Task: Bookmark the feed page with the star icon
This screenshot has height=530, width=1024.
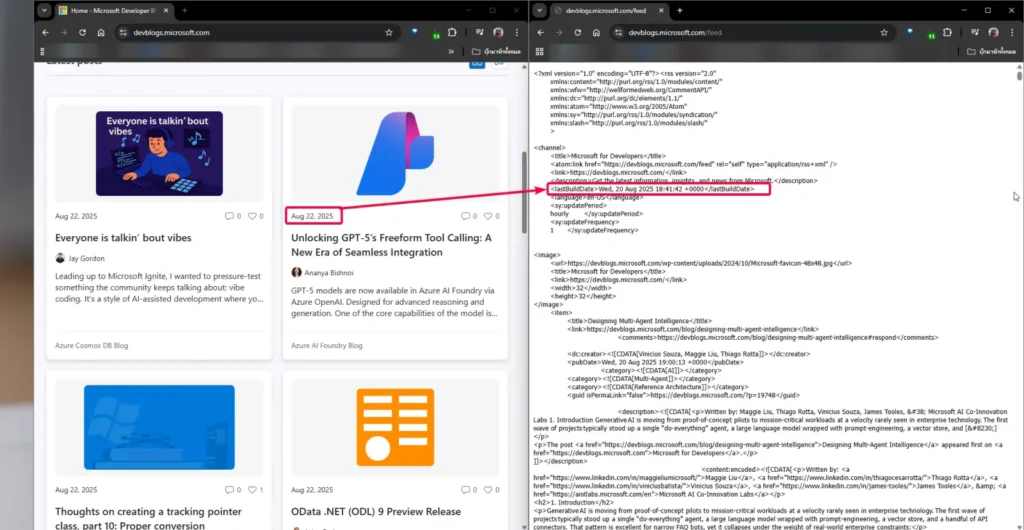Action: click(884, 33)
